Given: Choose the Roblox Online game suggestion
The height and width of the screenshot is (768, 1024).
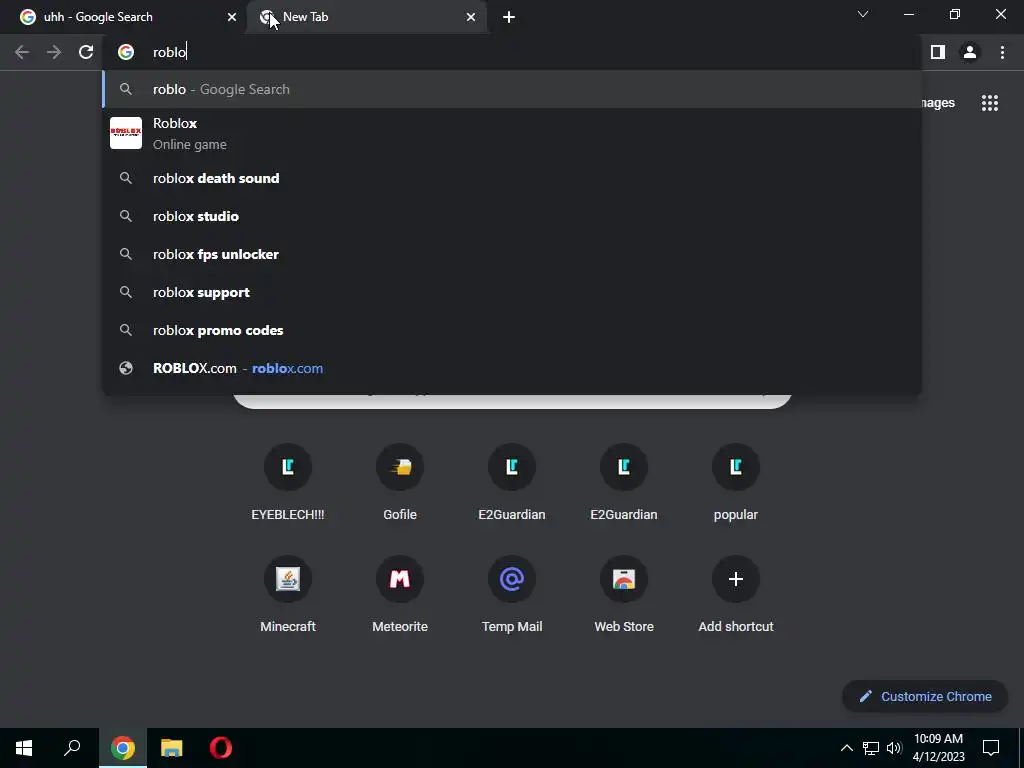Looking at the screenshot, I should (512, 133).
